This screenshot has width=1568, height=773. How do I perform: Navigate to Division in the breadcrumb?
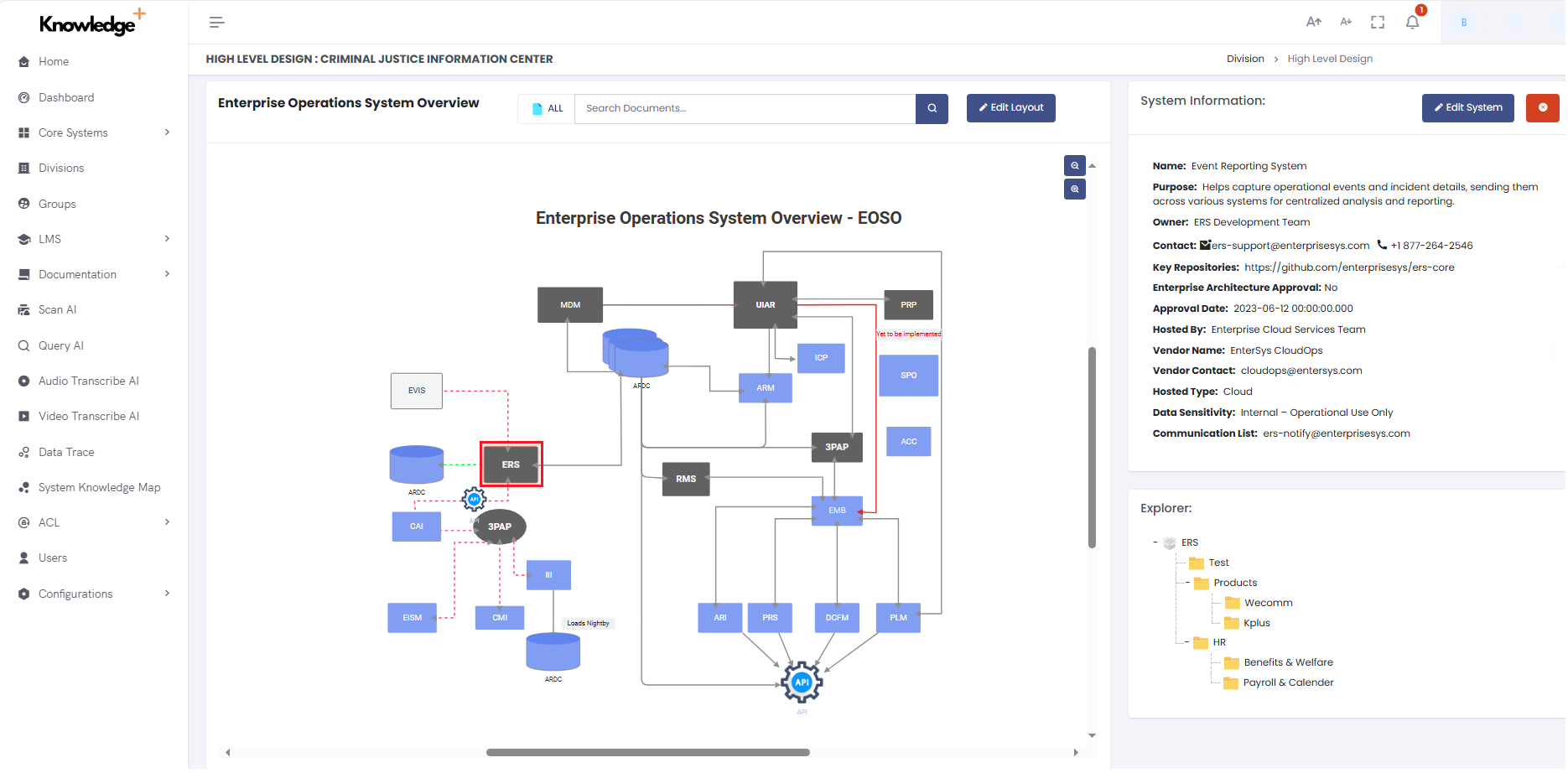pos(1245,59)
